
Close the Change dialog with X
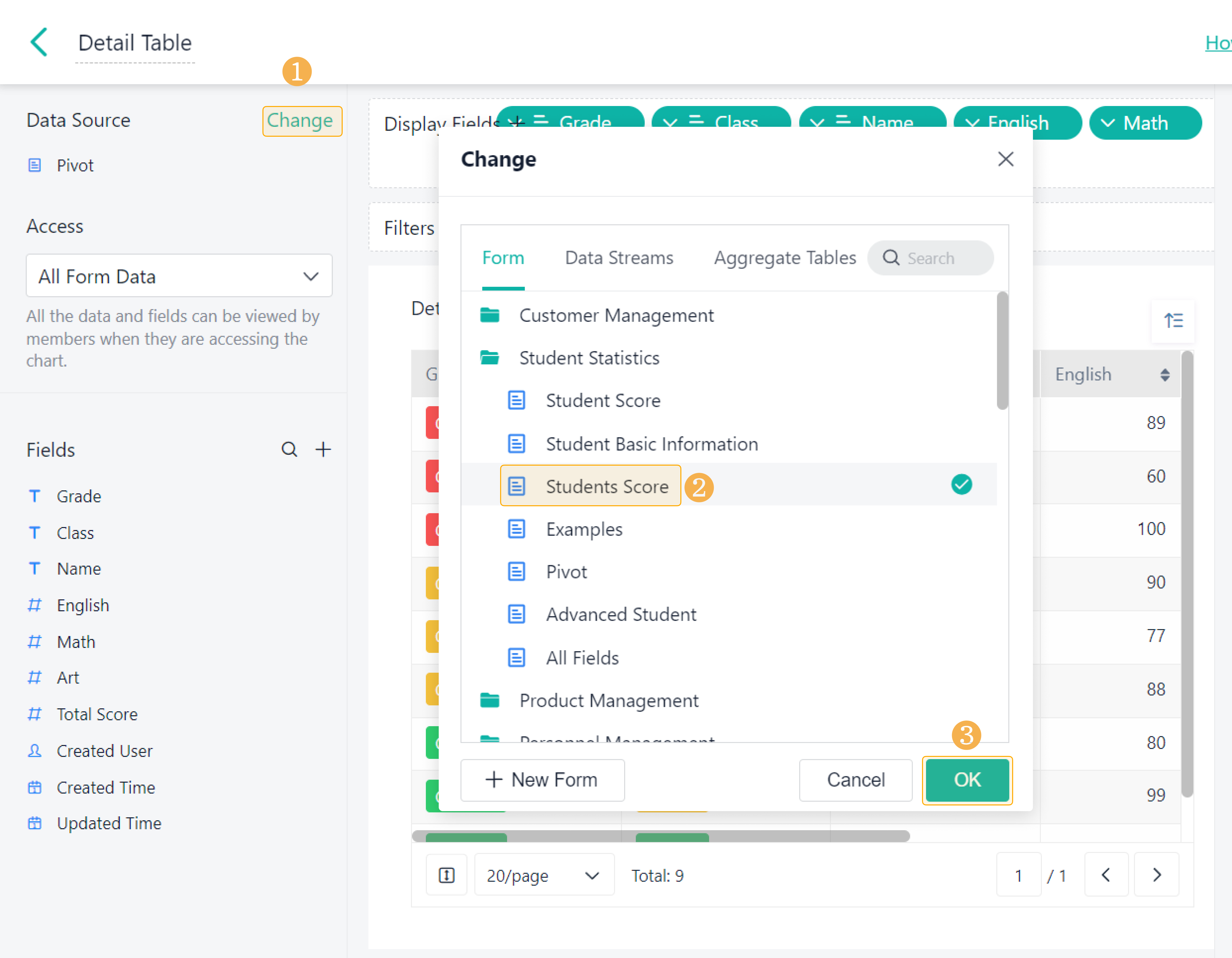1005,159
